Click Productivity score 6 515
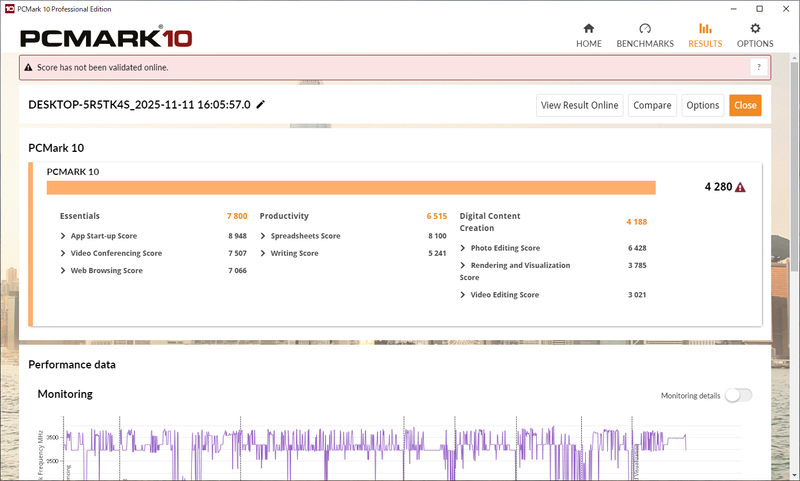Screen dimensions: 800x481 coord(437,216)
